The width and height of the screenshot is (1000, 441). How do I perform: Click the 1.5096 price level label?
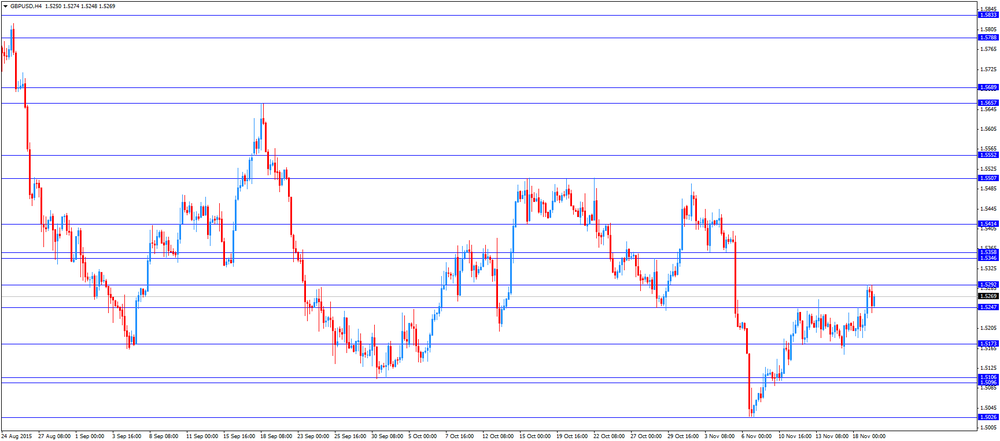tap(987, 383)
